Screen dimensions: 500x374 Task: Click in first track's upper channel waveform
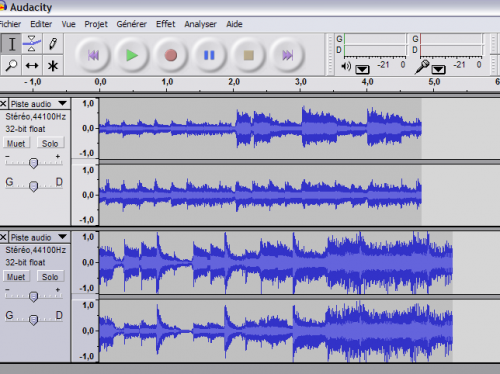pyautogui.click(x=260, y=128)
